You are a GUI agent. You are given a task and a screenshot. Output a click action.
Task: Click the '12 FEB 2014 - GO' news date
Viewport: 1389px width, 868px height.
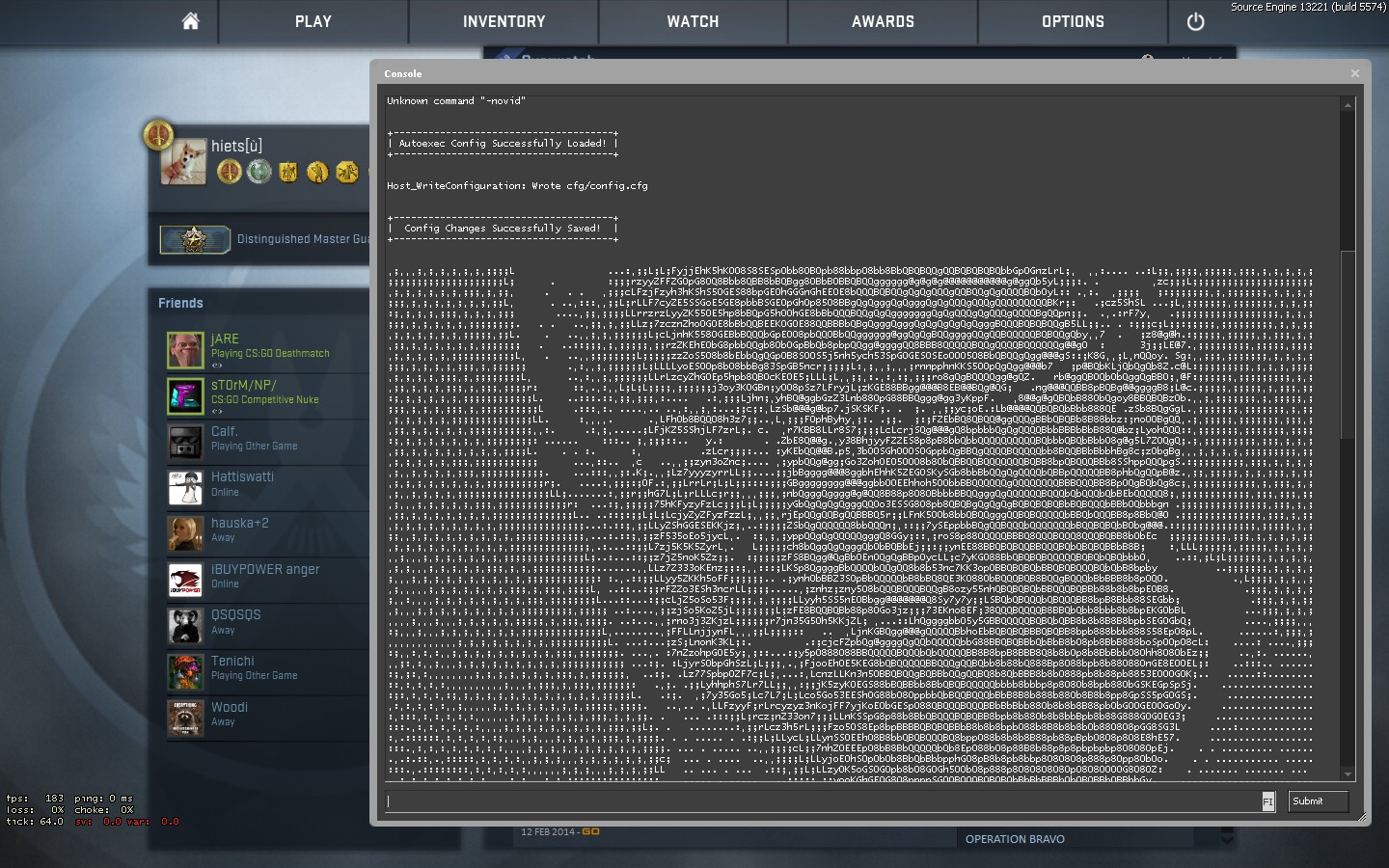pos(560,831)
